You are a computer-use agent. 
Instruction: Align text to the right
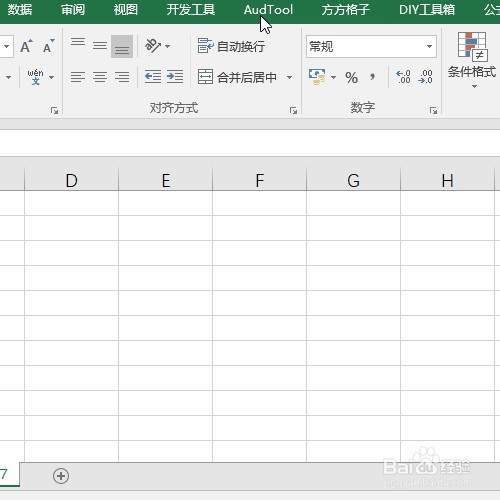pyautogui.click(x=122, y=77)
